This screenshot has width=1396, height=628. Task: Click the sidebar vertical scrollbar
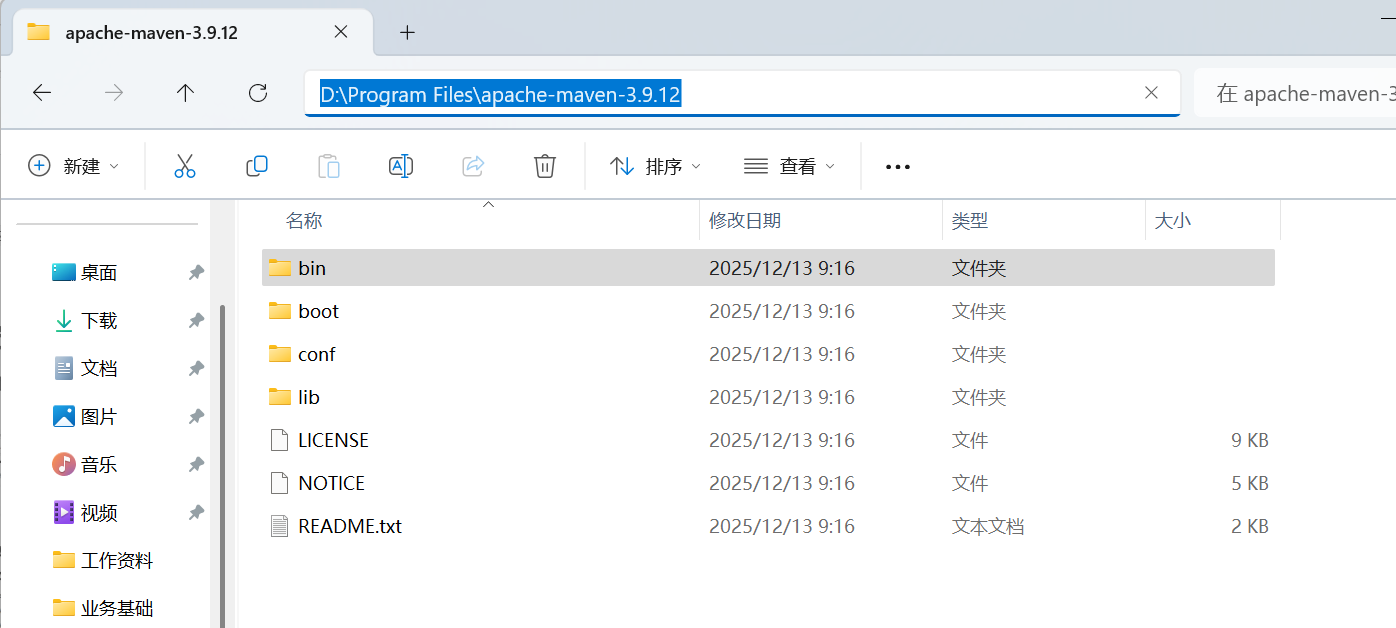222,465
